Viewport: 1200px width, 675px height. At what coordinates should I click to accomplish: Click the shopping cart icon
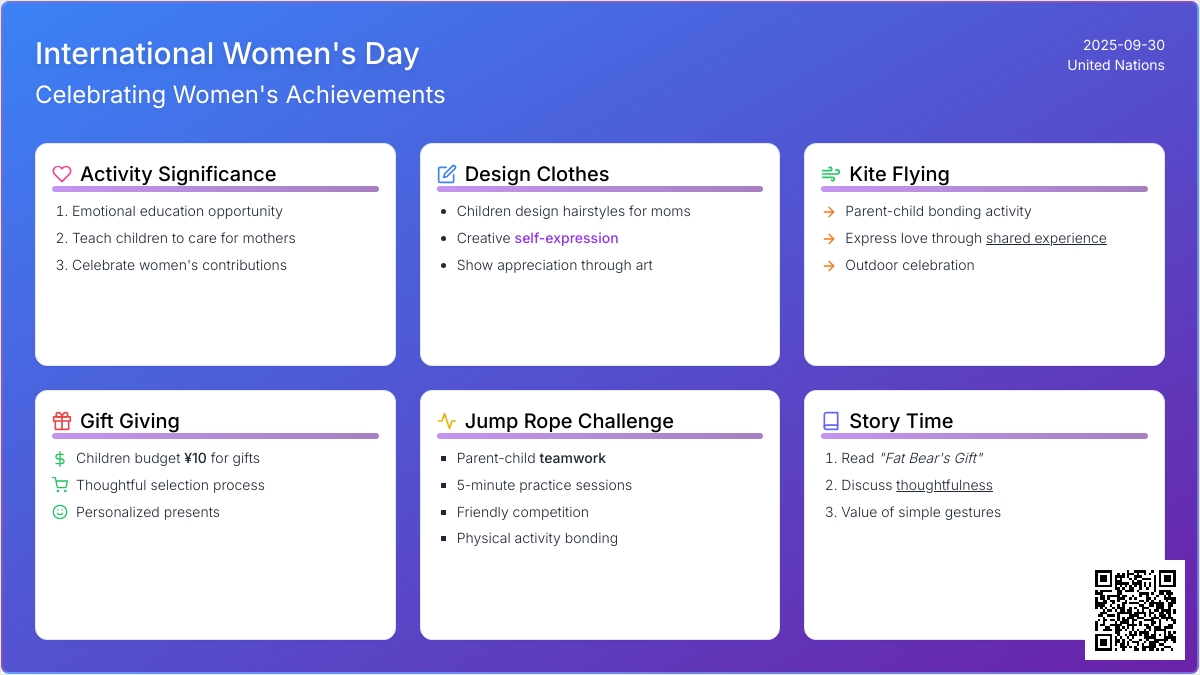(x=60, y=485)
